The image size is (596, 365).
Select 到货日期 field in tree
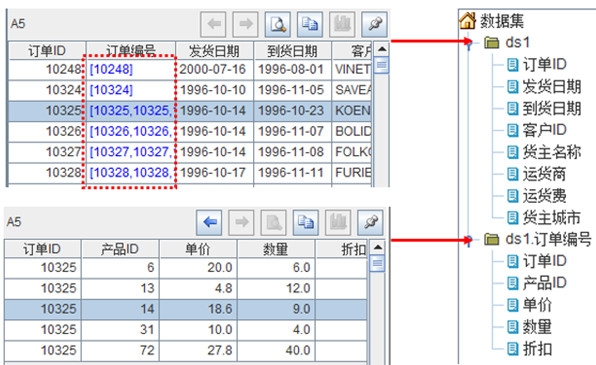(x=544, y=108)
